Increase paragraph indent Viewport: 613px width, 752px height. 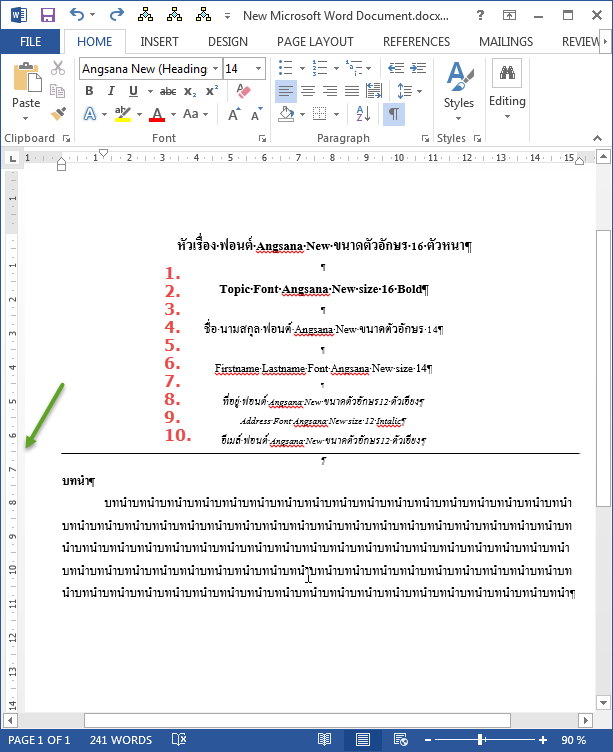[x=418, y=68]
